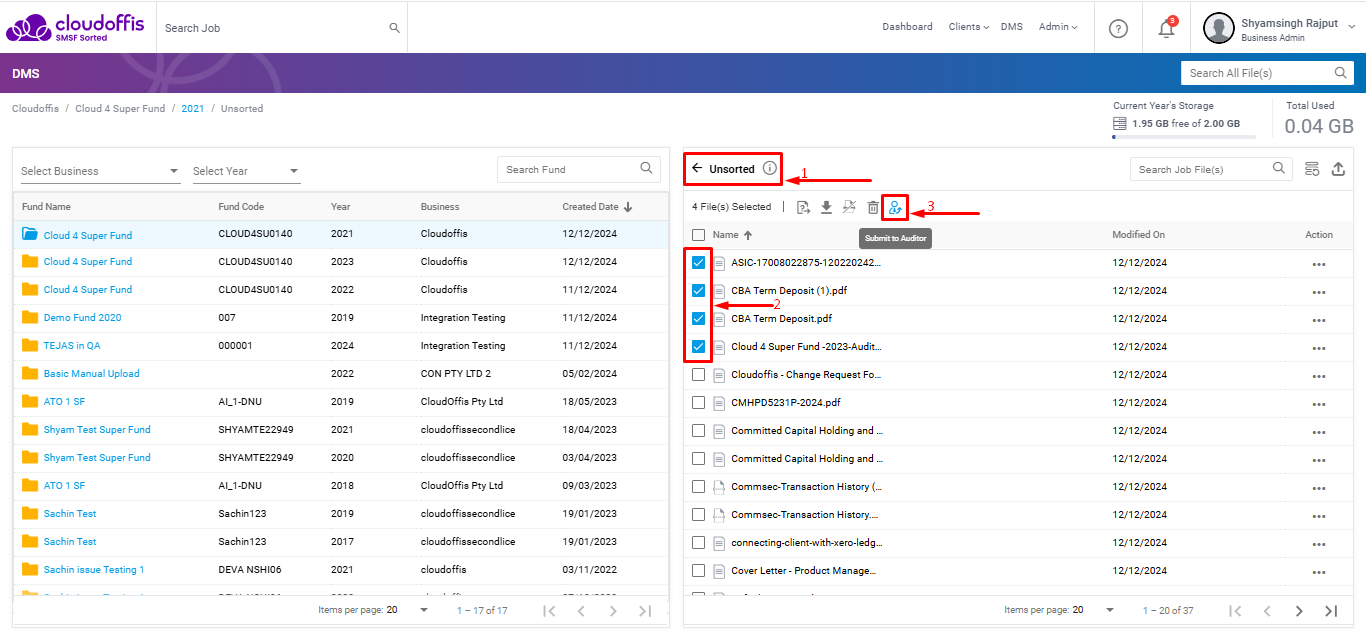Open the info icon next to Unsorted
The image size is (1366, 633).
pyautogui.click(x=769, y=168)
